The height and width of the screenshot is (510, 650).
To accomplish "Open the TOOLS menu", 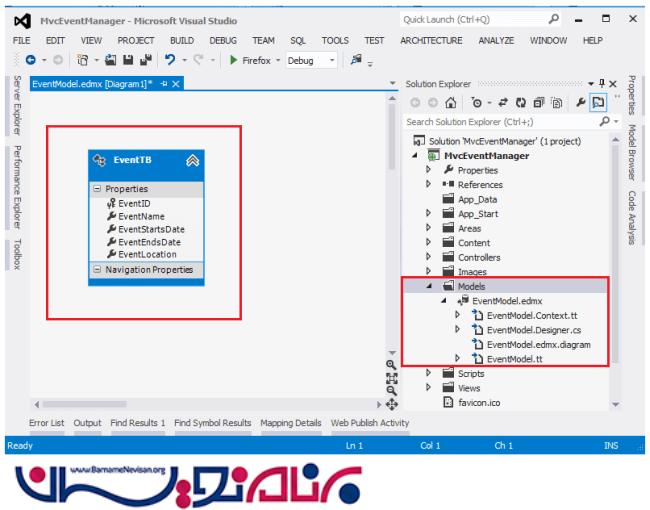I will pyautogui.click(x=335, y=40).
